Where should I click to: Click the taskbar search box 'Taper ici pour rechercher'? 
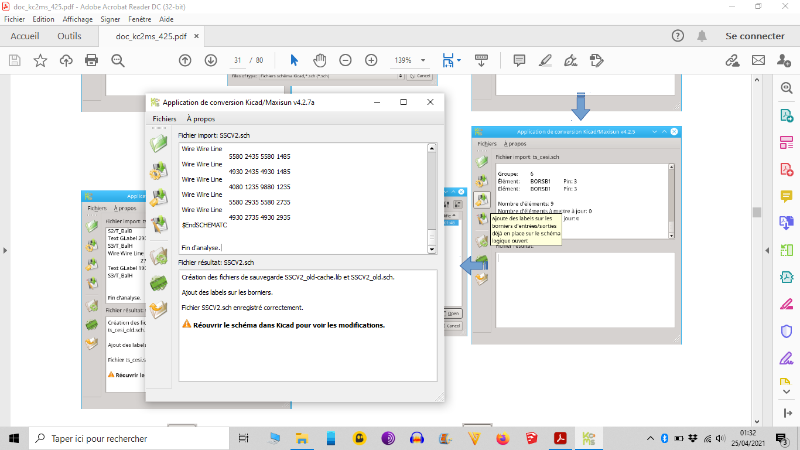pyautogui.click(x=129, y=438)
